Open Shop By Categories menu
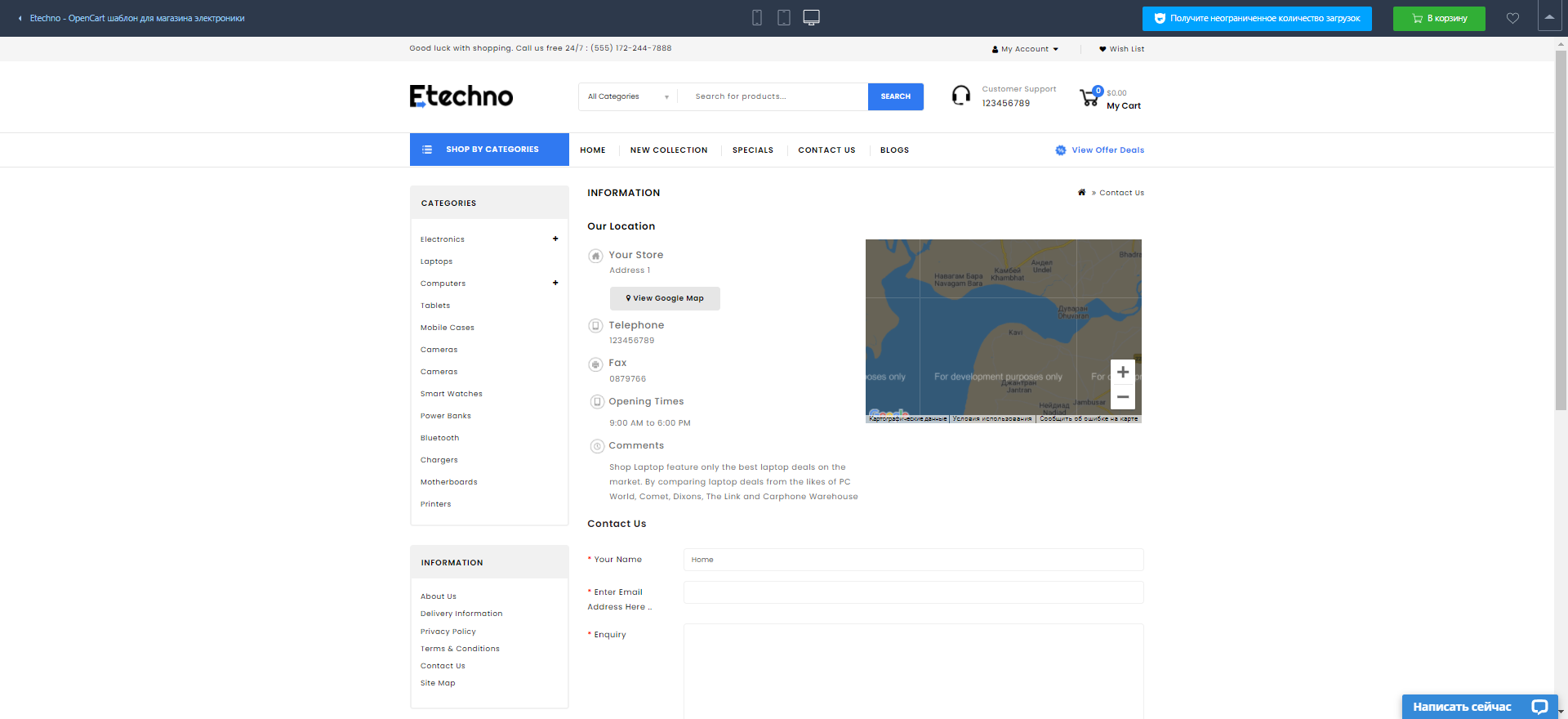 (x=489, y=150)
